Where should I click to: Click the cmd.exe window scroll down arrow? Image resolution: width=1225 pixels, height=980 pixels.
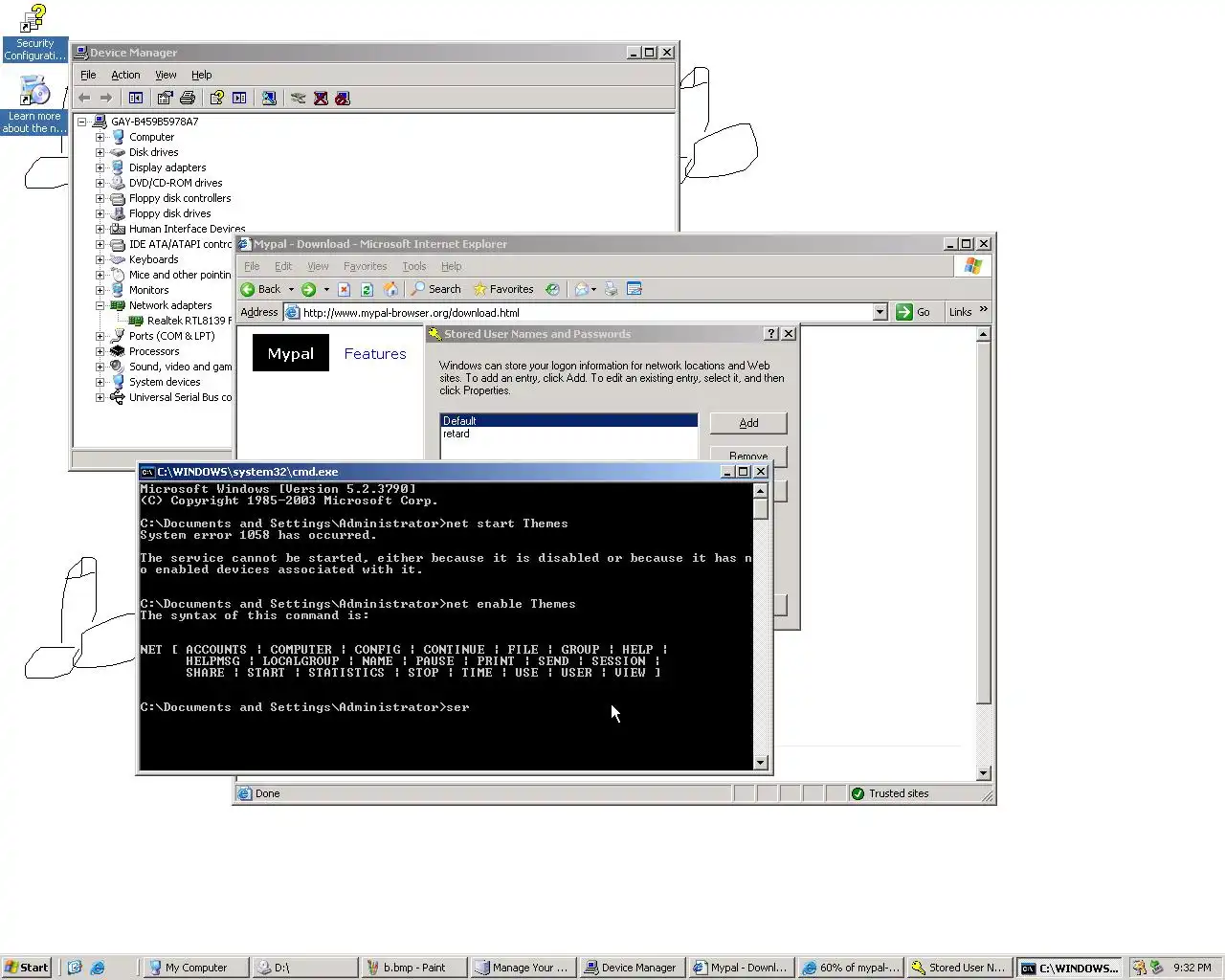click(761, 763)
